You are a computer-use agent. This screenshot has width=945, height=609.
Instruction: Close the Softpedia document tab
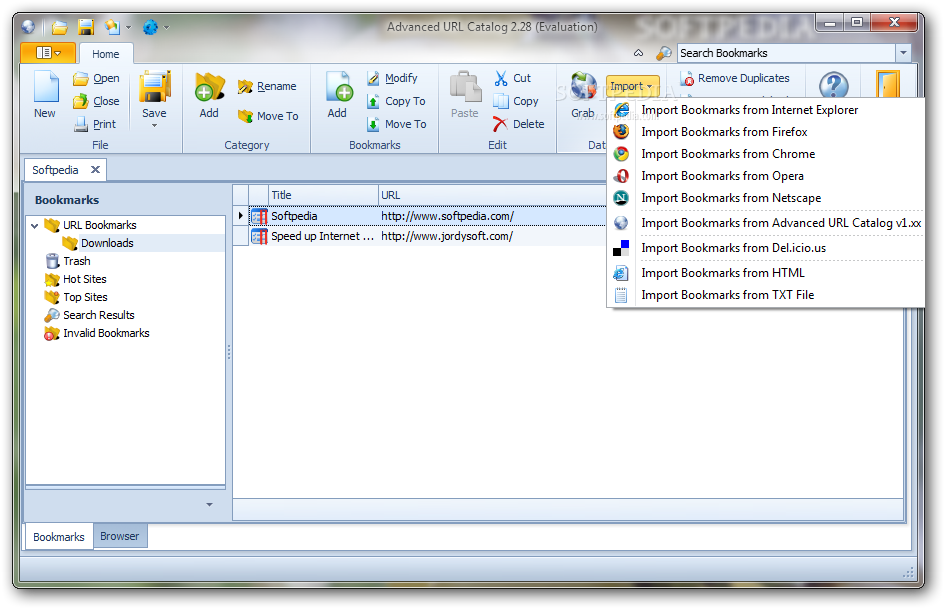[x=95, y=170]
